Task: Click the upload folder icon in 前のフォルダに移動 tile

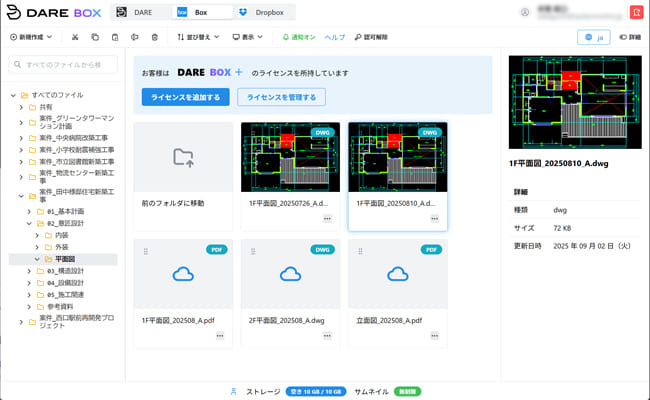Action: point(183,156)
